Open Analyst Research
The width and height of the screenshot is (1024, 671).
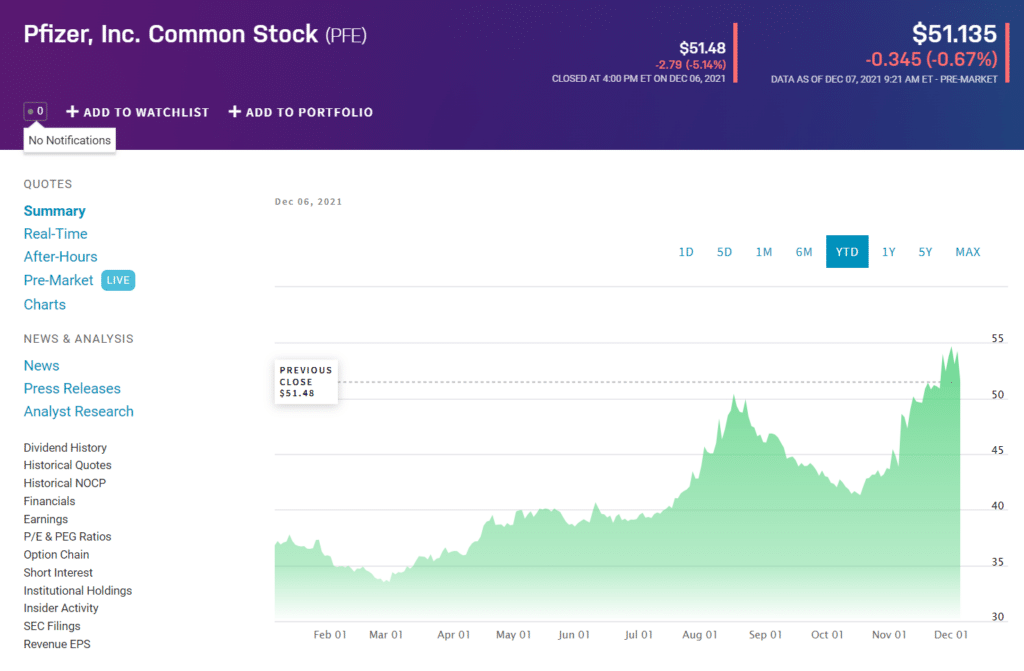pos(78,412)
